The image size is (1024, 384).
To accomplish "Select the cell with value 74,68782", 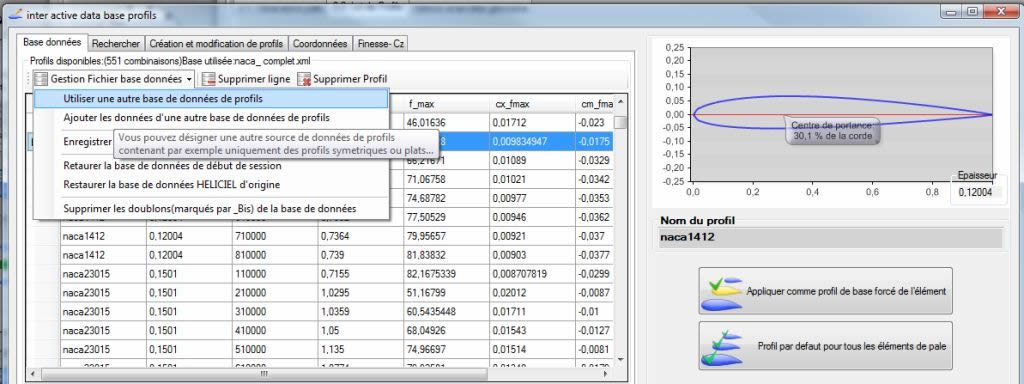I will pos(446,199).
